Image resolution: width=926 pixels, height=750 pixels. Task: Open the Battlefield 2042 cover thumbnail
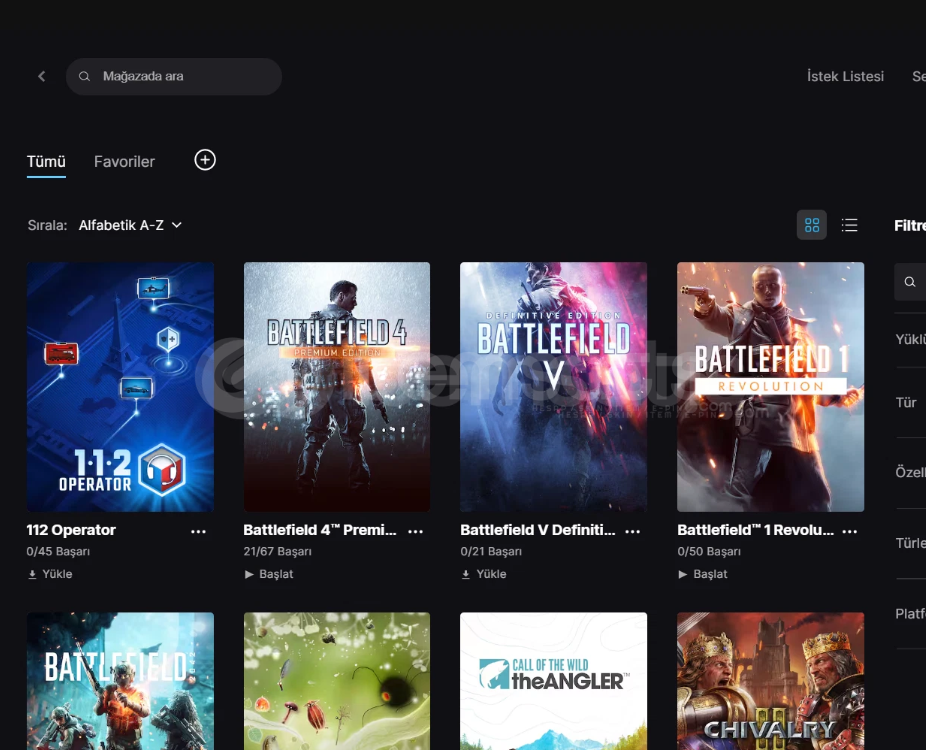pyautogui.click(x=120, y=681)
